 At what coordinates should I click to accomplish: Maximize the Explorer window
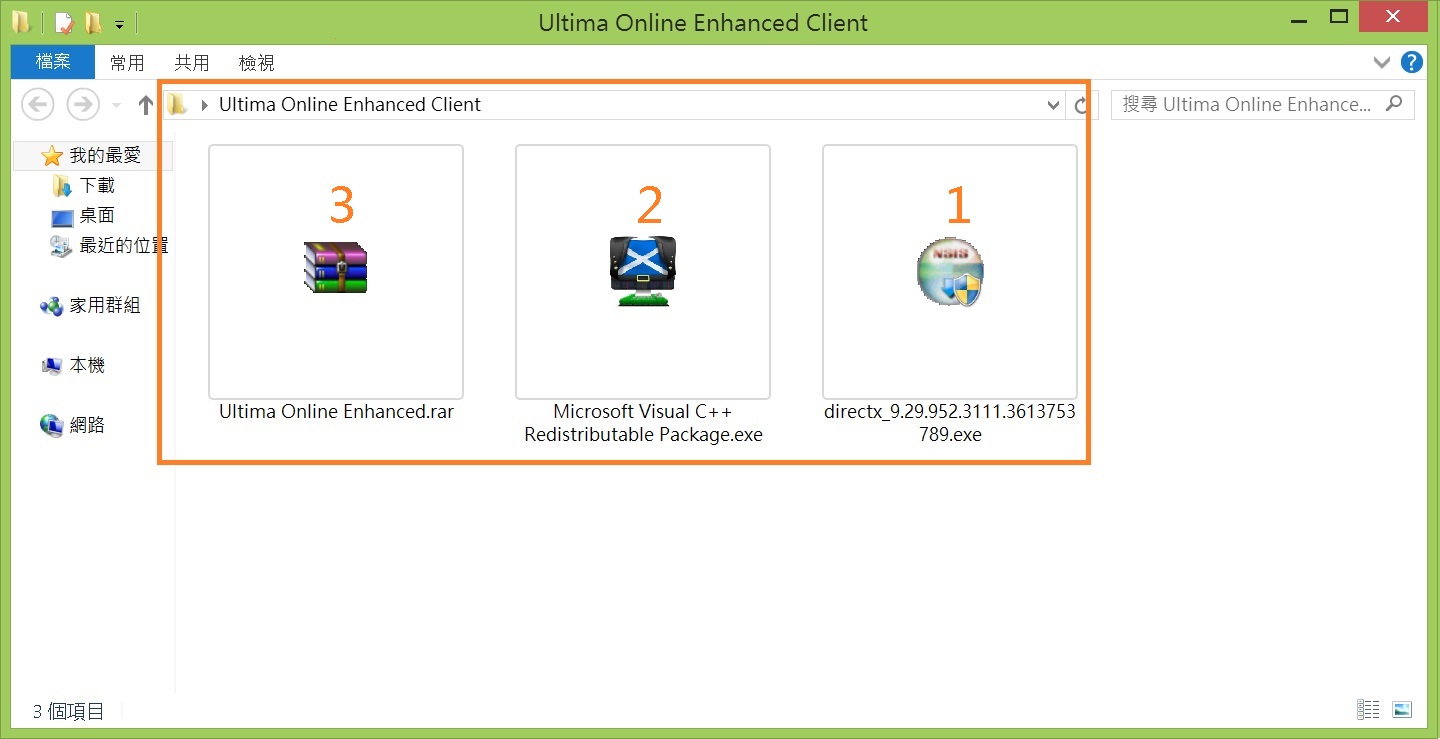tap(1339, 17)
